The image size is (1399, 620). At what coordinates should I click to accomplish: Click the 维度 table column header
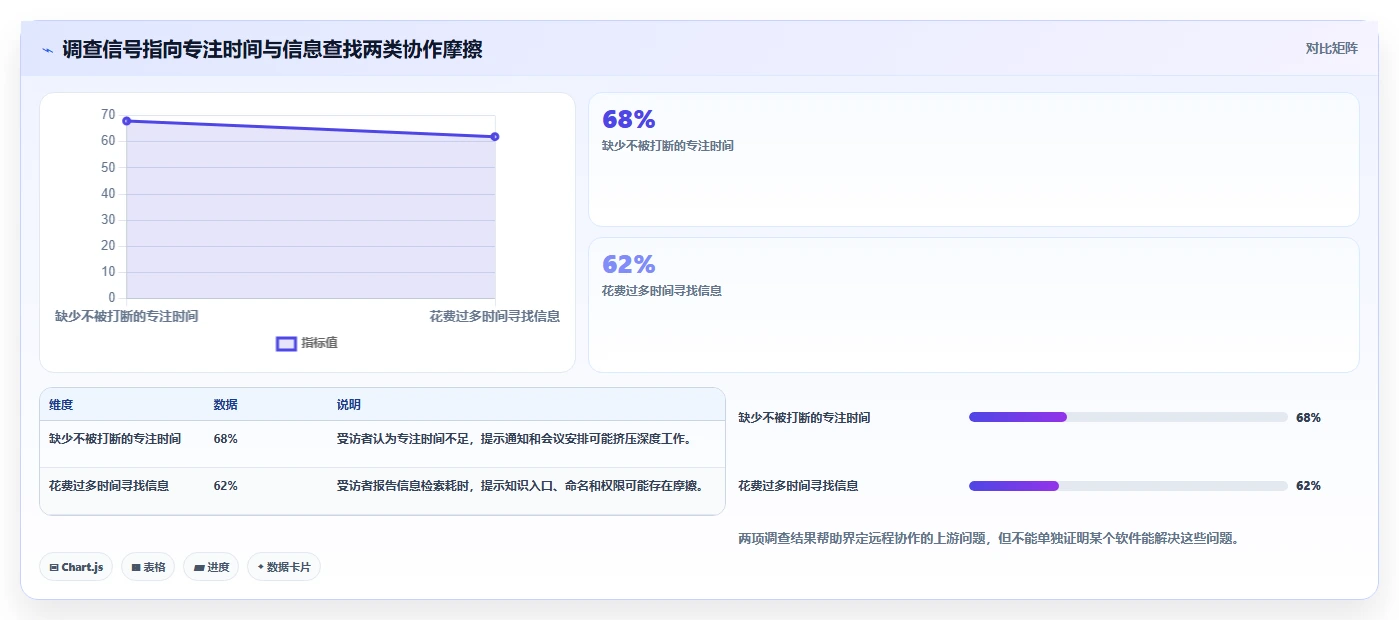61,405
